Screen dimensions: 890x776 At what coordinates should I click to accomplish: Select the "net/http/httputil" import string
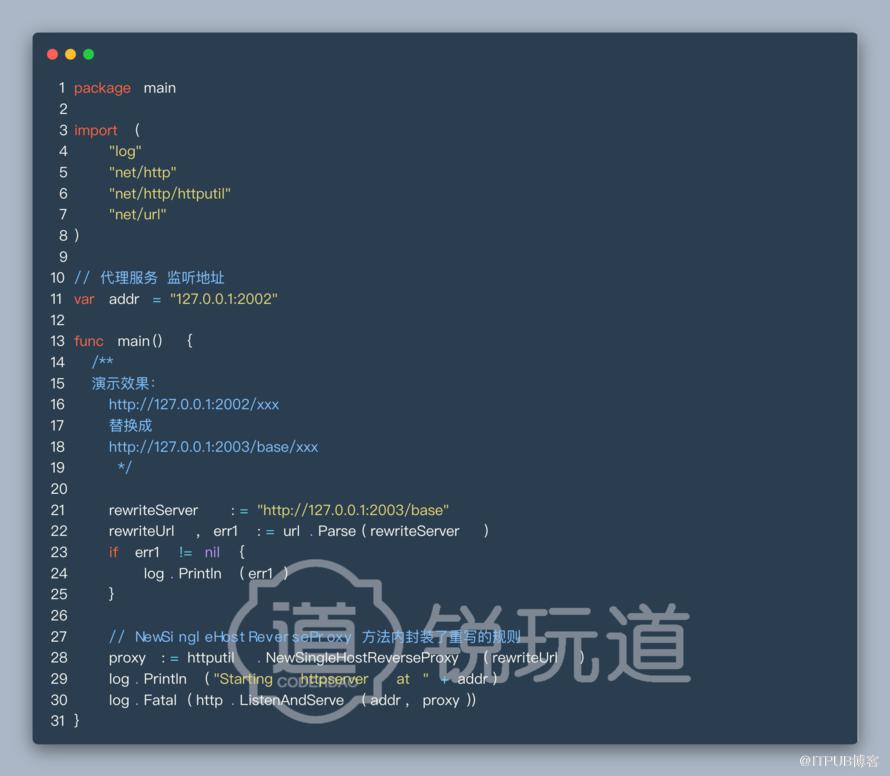pos(170,194)
